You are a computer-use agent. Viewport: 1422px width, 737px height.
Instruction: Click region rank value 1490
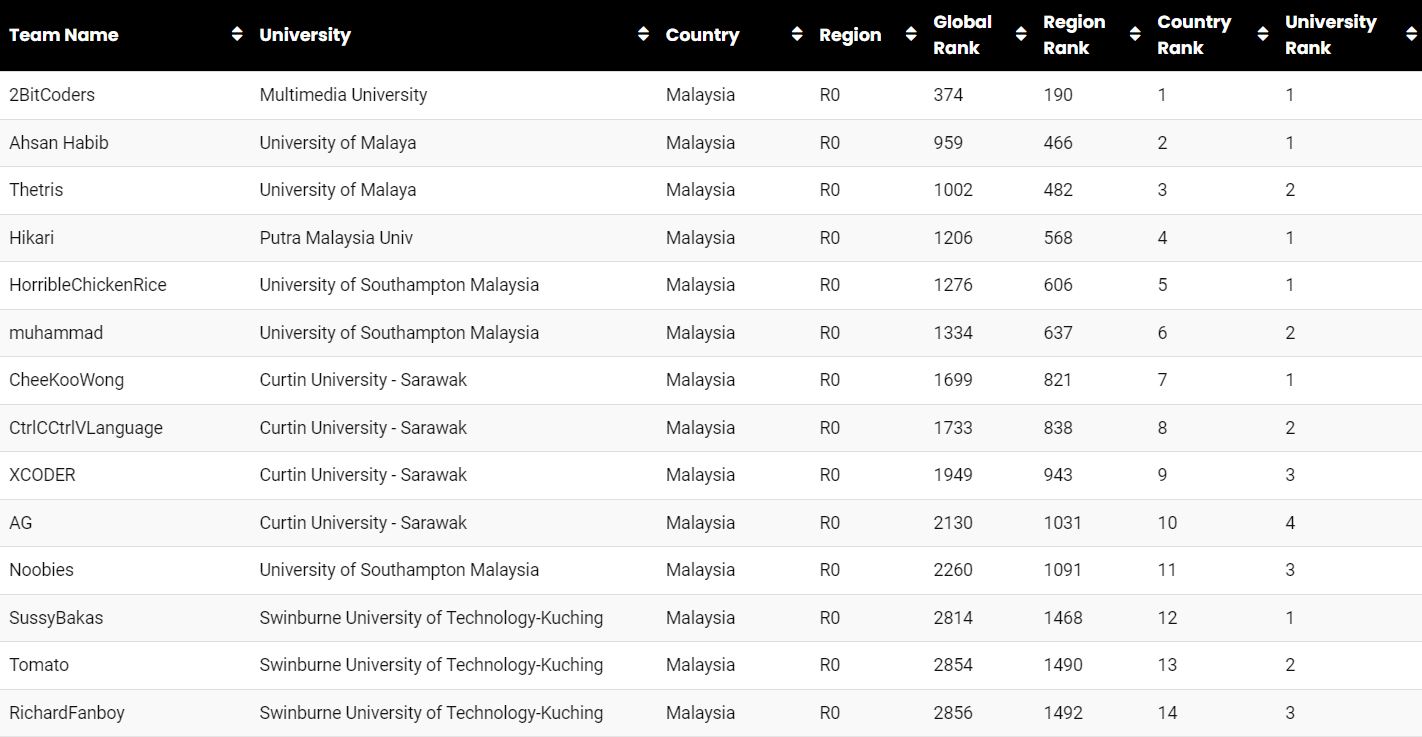[x=1063, y=665]
